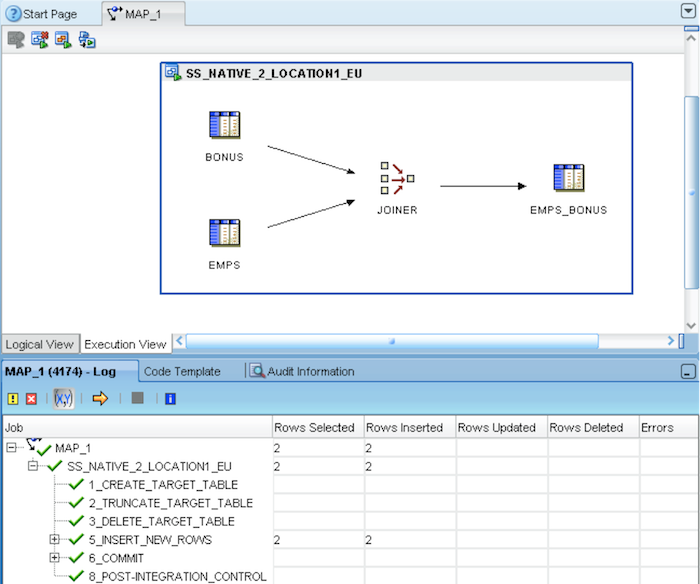Click the canvas scroll up arrow
The height and width of the screenshot is (584, 700).
point(691,38)
